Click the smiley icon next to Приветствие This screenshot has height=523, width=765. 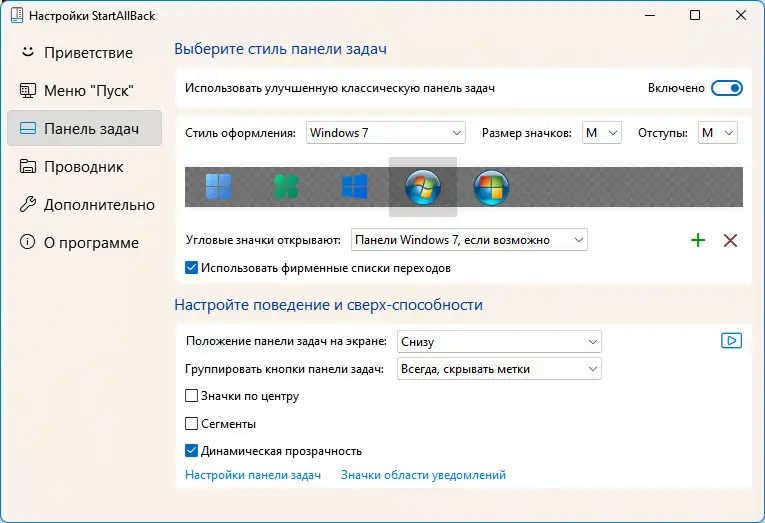pyautogui.click(x=28, y=52)
